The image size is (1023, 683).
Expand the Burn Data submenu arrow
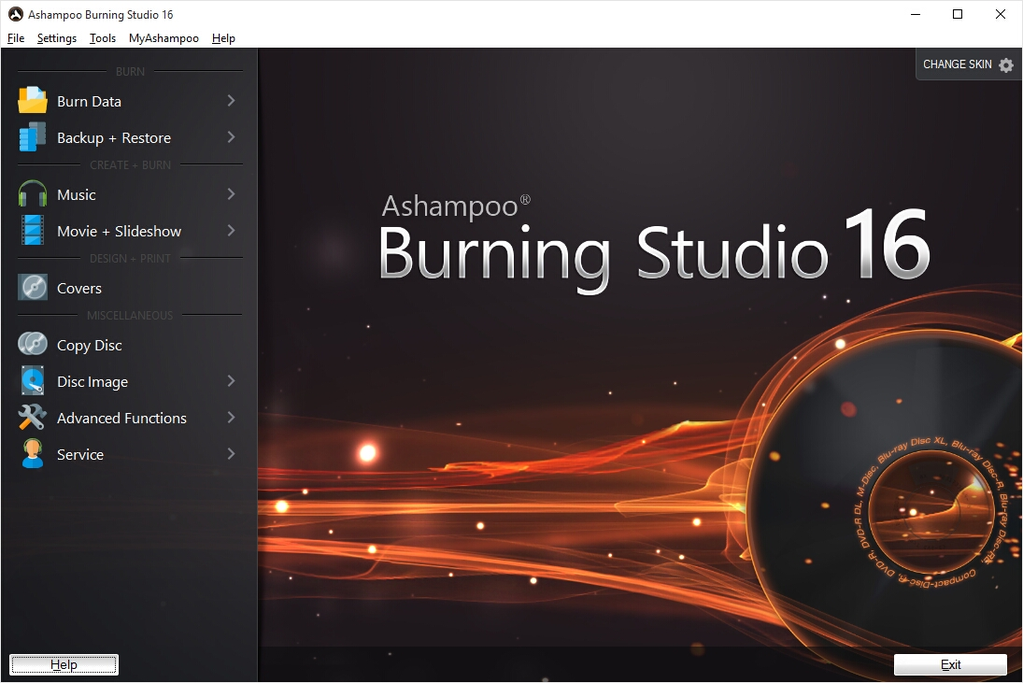tap(231, 100)
